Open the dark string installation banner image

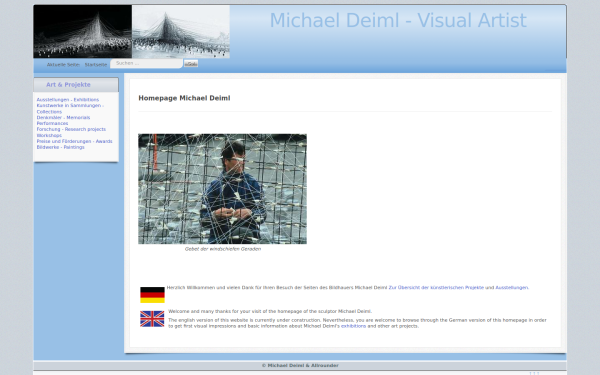click(x=83, y=31)
